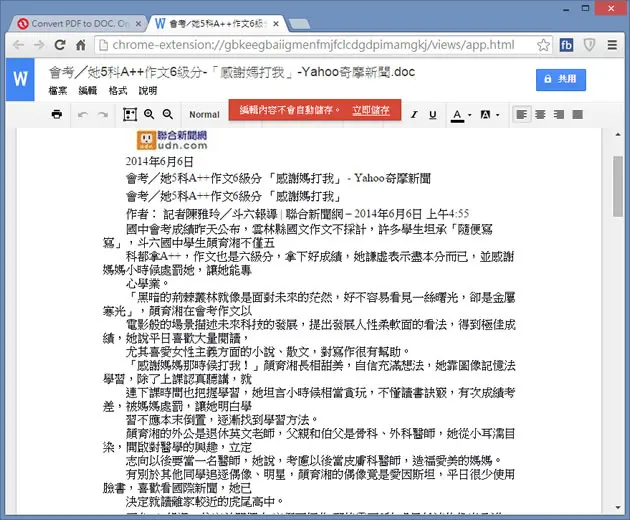Screen dimensions: 630x520
Task: Toggle underline formatting
Action: coord(433,115)
